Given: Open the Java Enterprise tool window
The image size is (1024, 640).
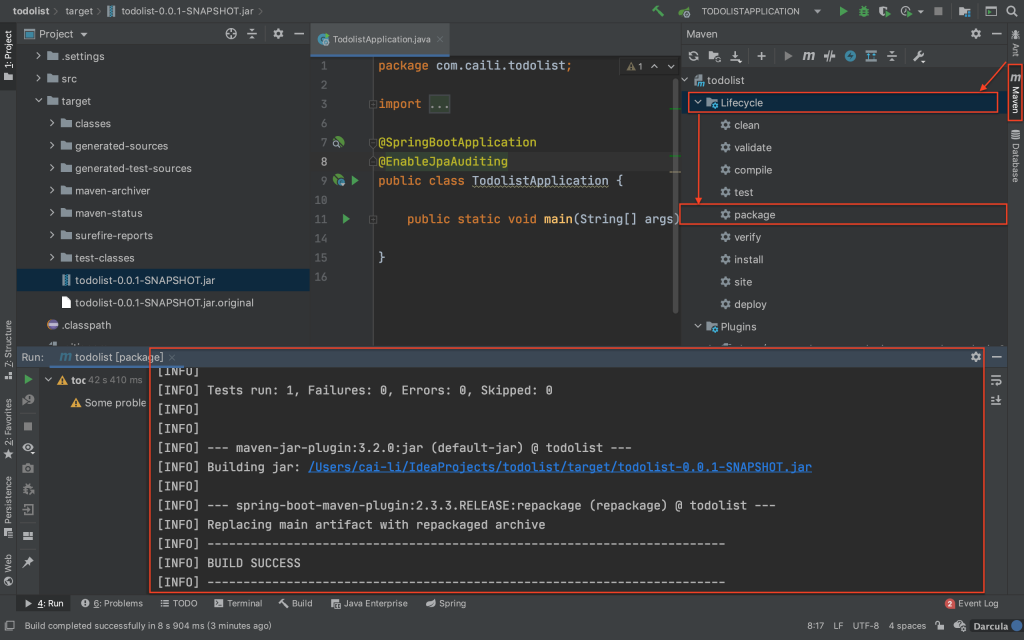Looking at the screenshot, I should 369,603.
